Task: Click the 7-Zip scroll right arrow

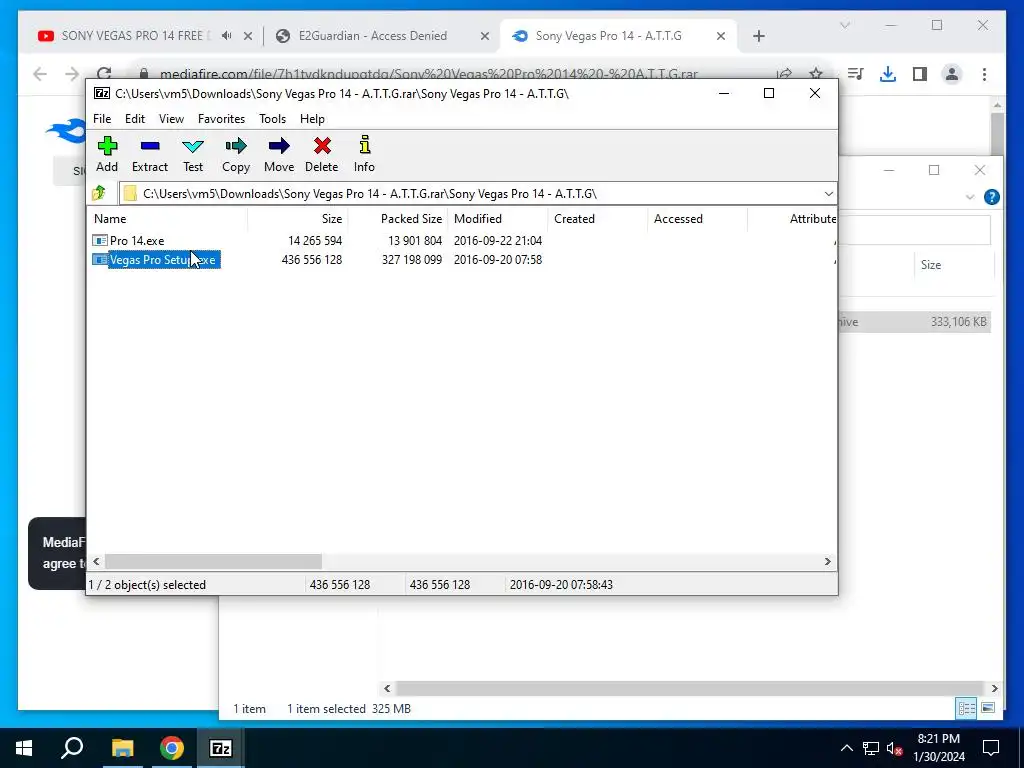Action: [827, 562]
